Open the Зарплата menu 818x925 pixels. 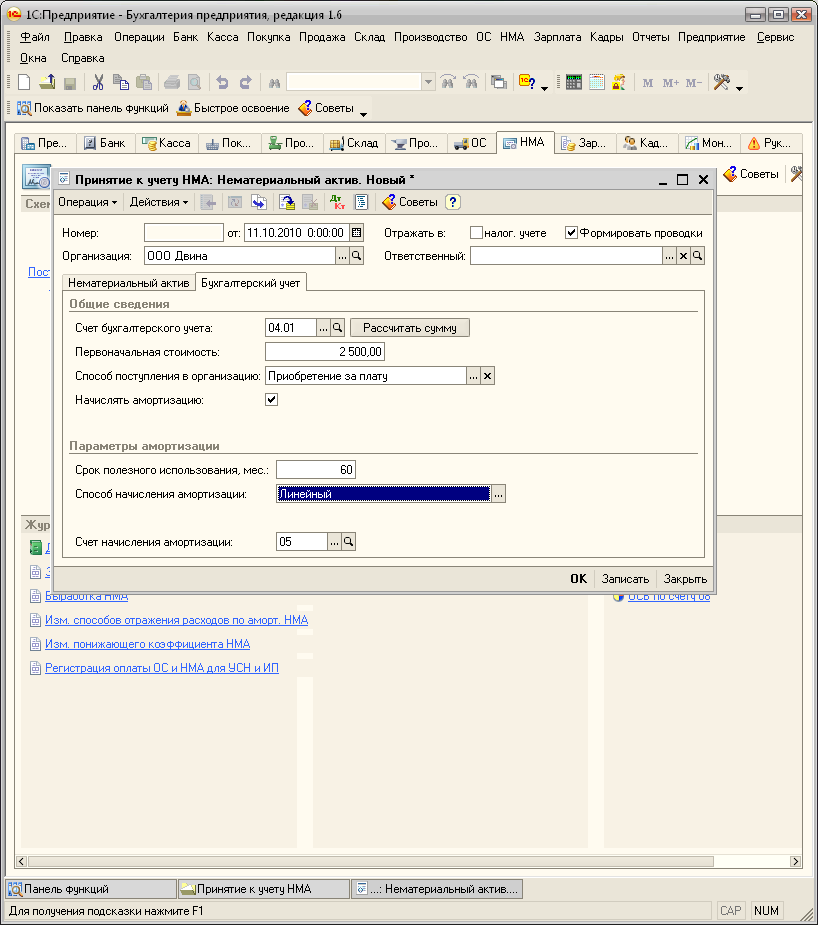pyautogui.click(x=557, y=37)
